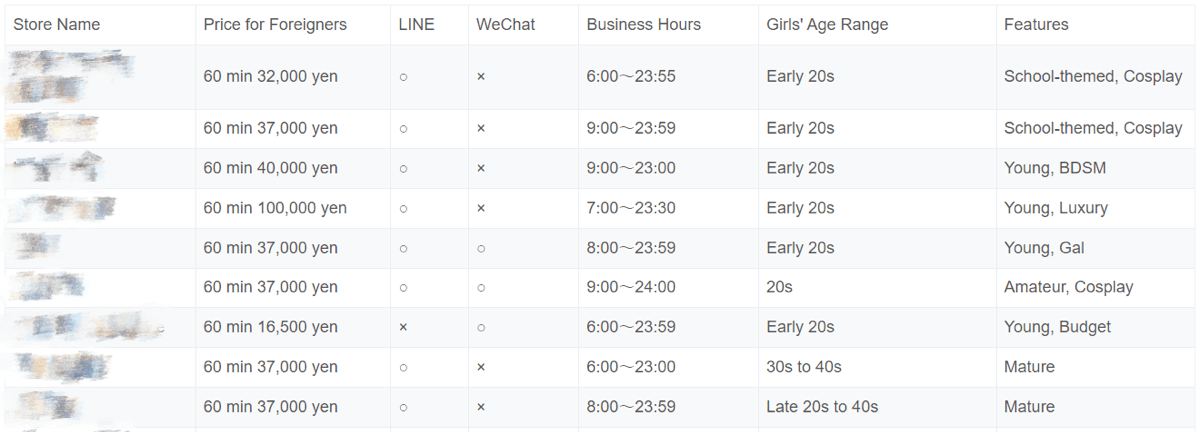
Task: Click the 9:00～24:00 business hours cell
Action: pos(631,287)
